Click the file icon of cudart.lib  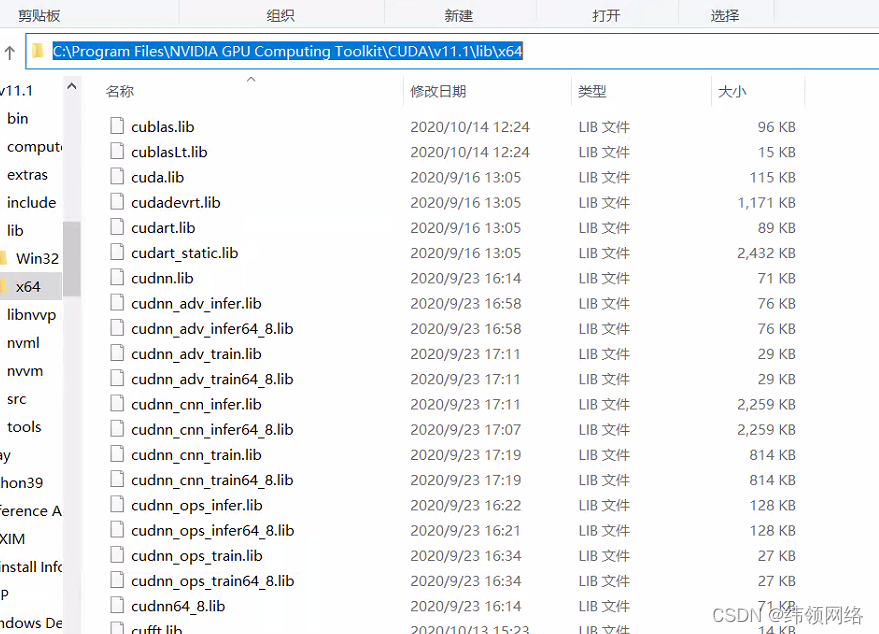(117, 227)
